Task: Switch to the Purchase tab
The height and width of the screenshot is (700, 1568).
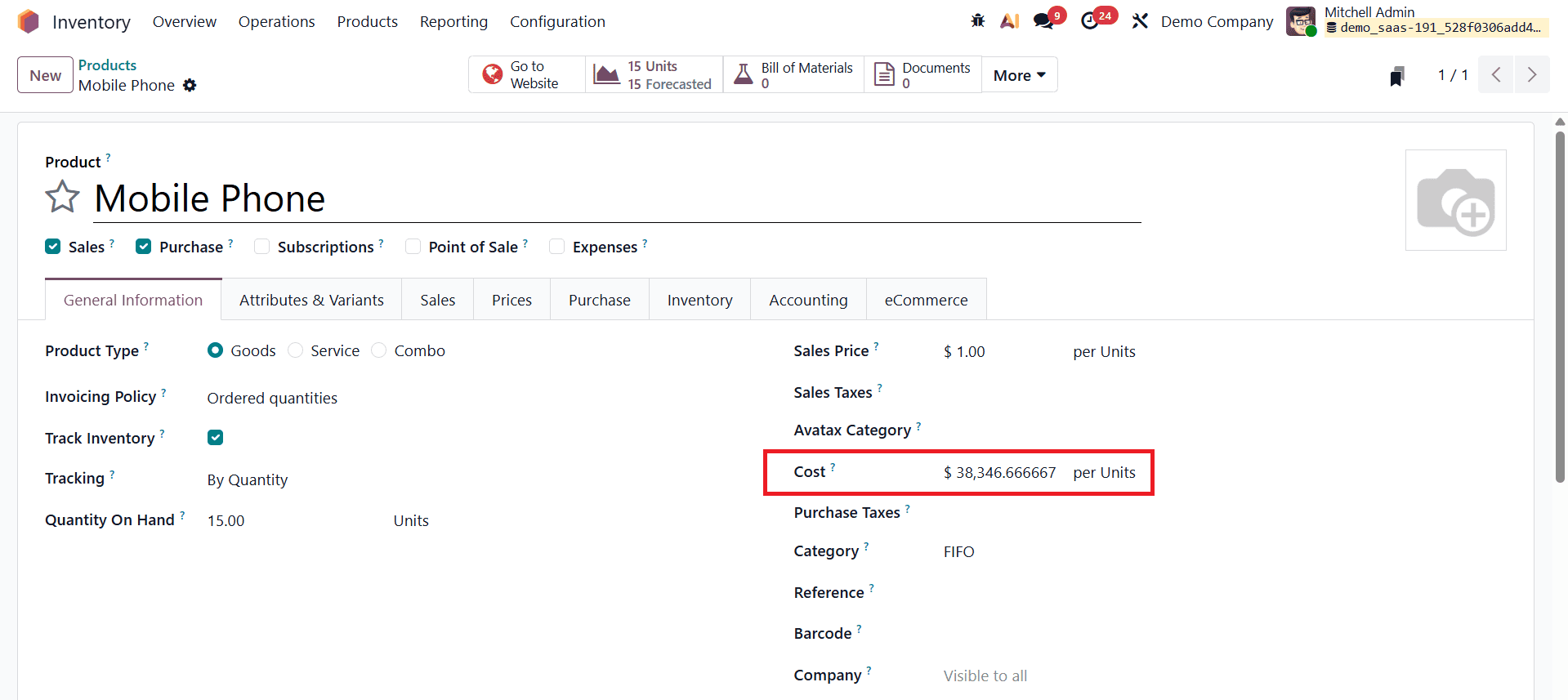Action: [600, 300]
